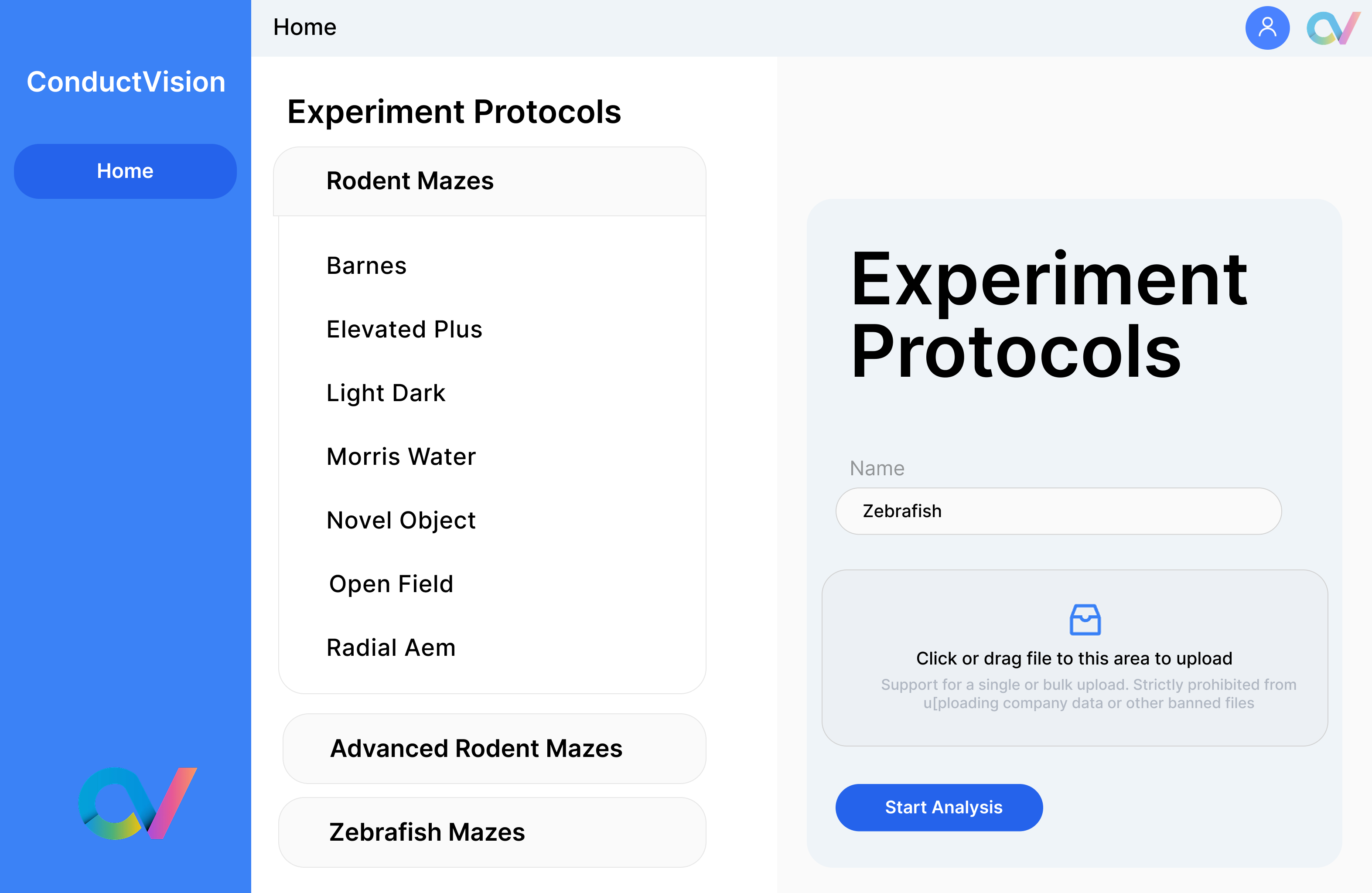
Task: Select the Elevated Plus protocol
Action: coord(404,329)
